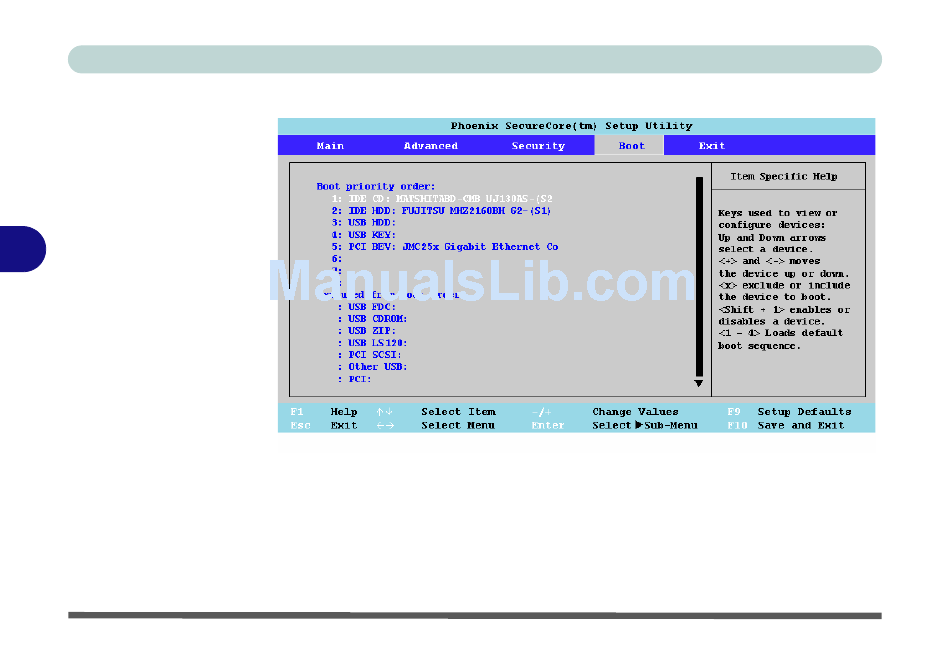
Task: Select boot entry 2: IDE HDD FUJITSU
Action: 441,211
